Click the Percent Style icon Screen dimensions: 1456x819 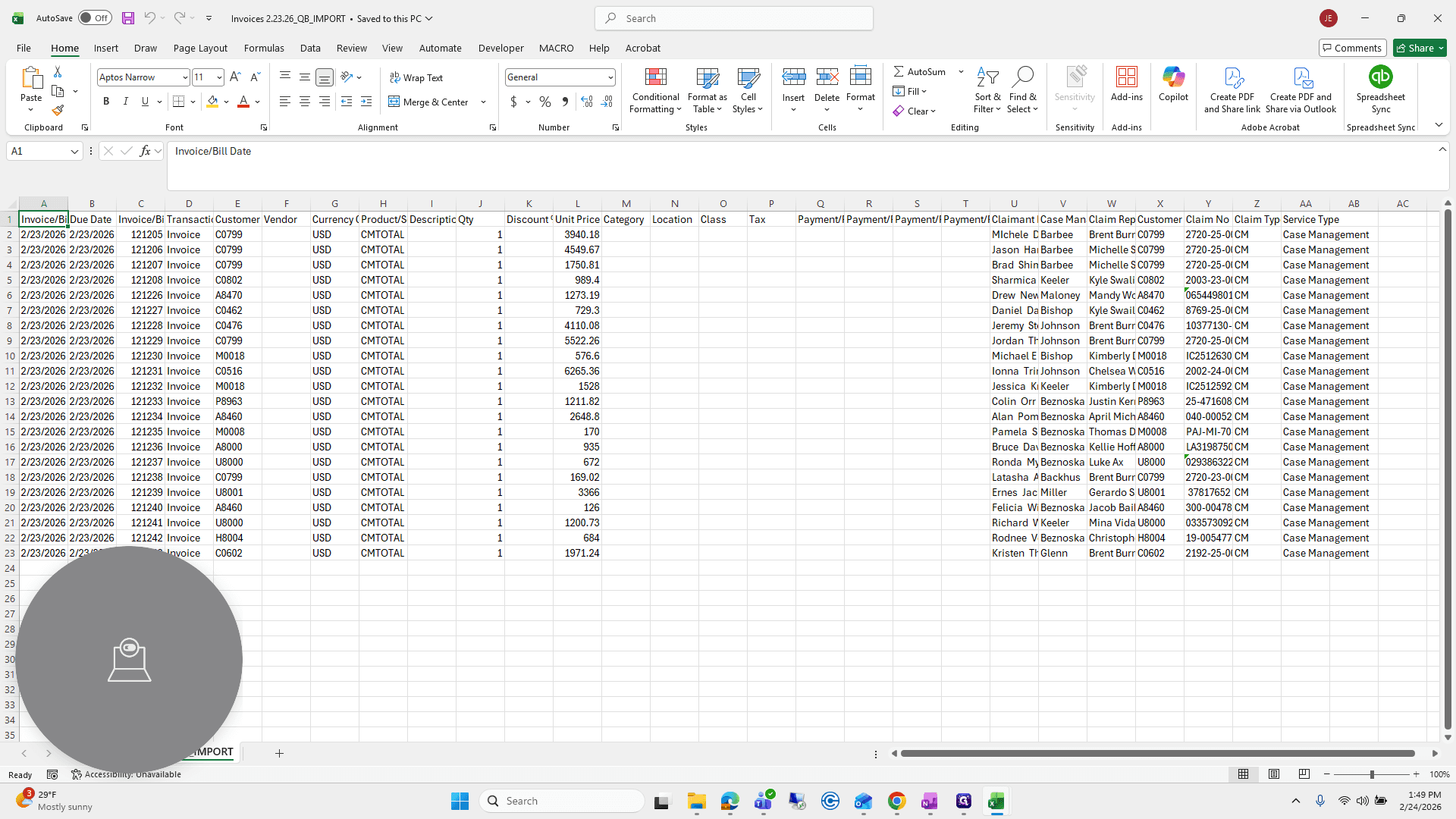(545, 102)
